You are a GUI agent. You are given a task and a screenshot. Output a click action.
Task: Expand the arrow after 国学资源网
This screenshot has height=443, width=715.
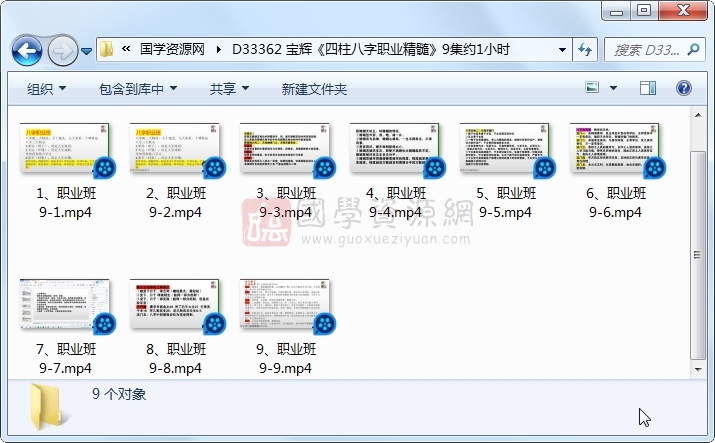pos(219,49)
